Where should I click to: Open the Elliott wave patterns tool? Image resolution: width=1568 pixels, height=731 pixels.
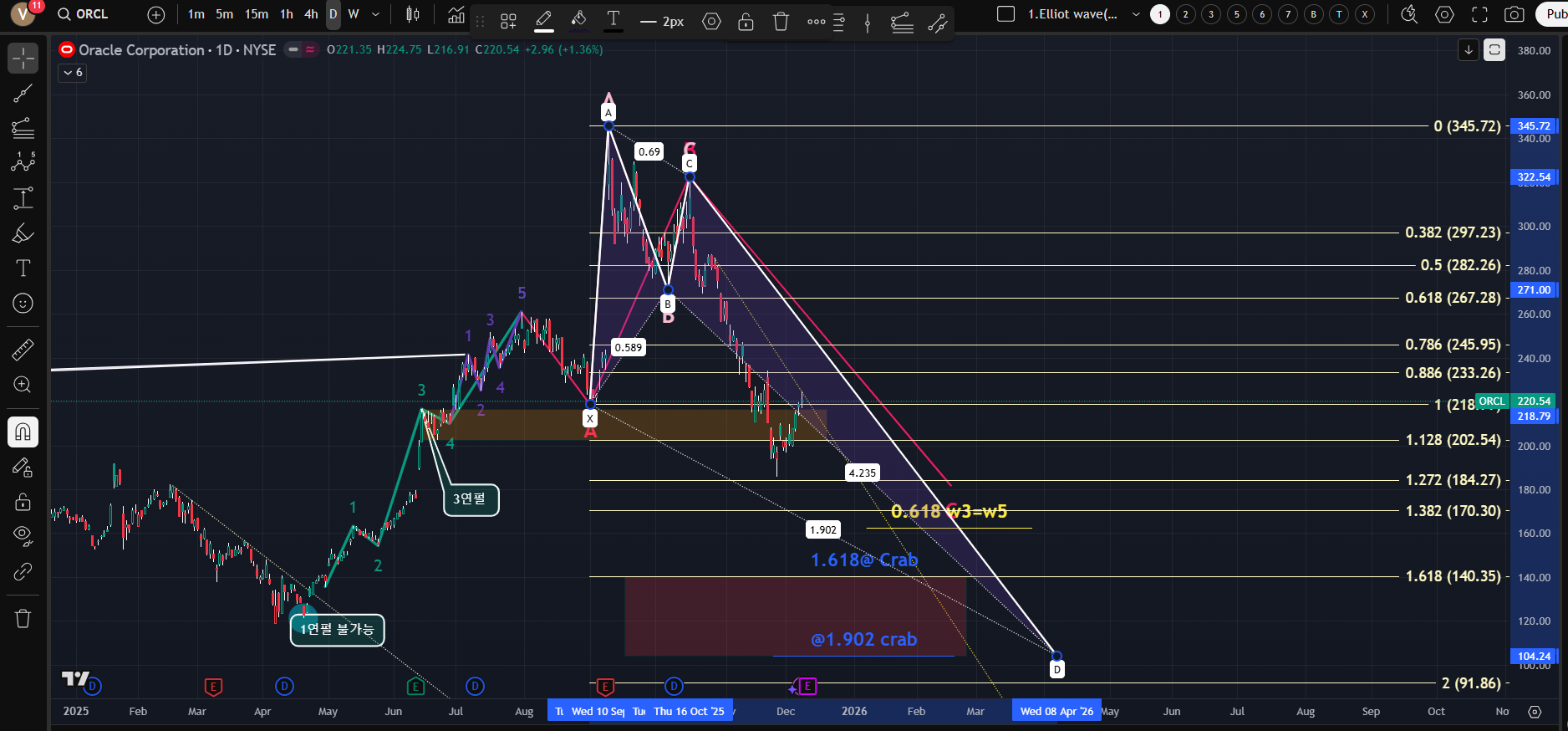pyautogui.click(x=23, y=162)
